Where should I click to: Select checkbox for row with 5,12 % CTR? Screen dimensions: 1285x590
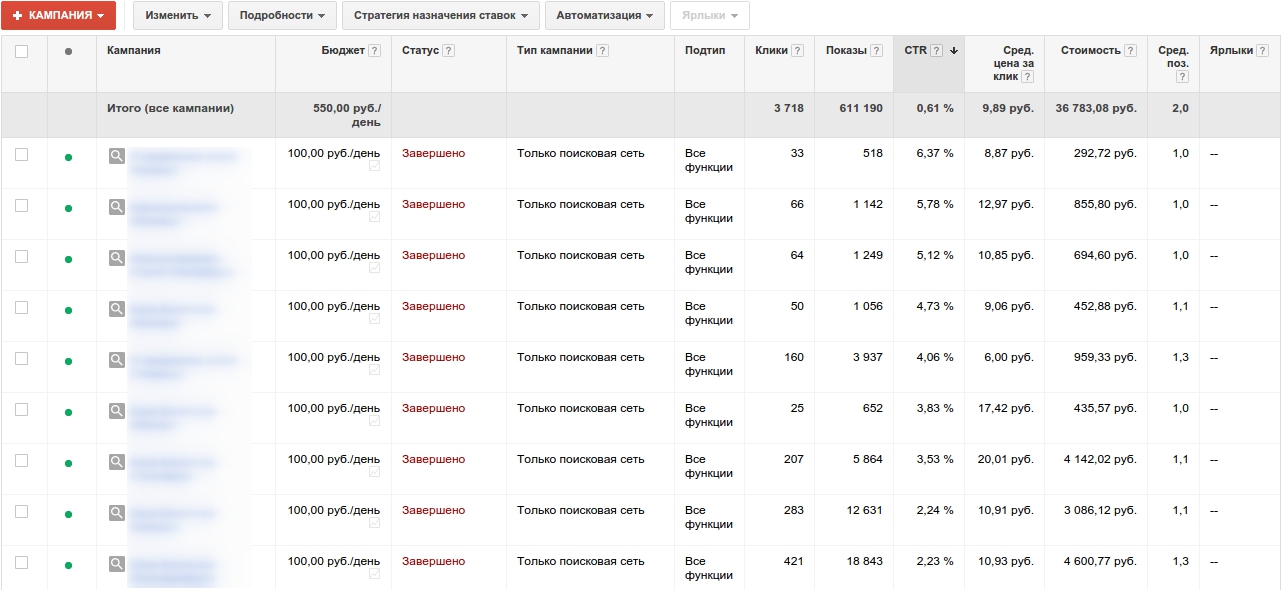click(22, 256)
